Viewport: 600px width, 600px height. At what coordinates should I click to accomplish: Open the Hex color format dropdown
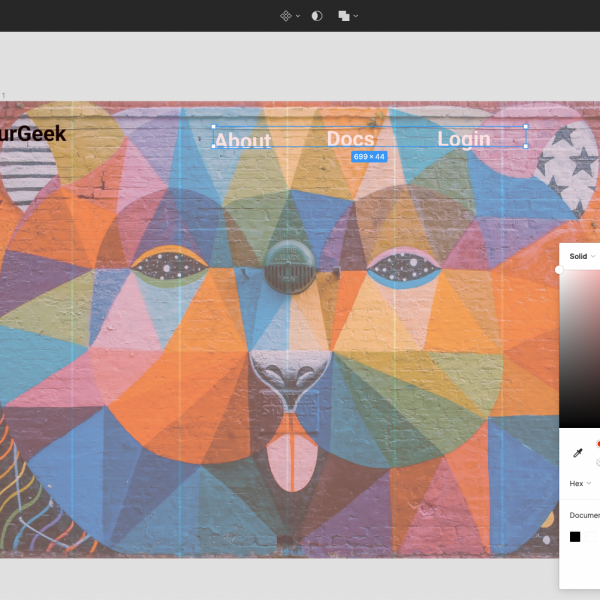click(580, 484)
